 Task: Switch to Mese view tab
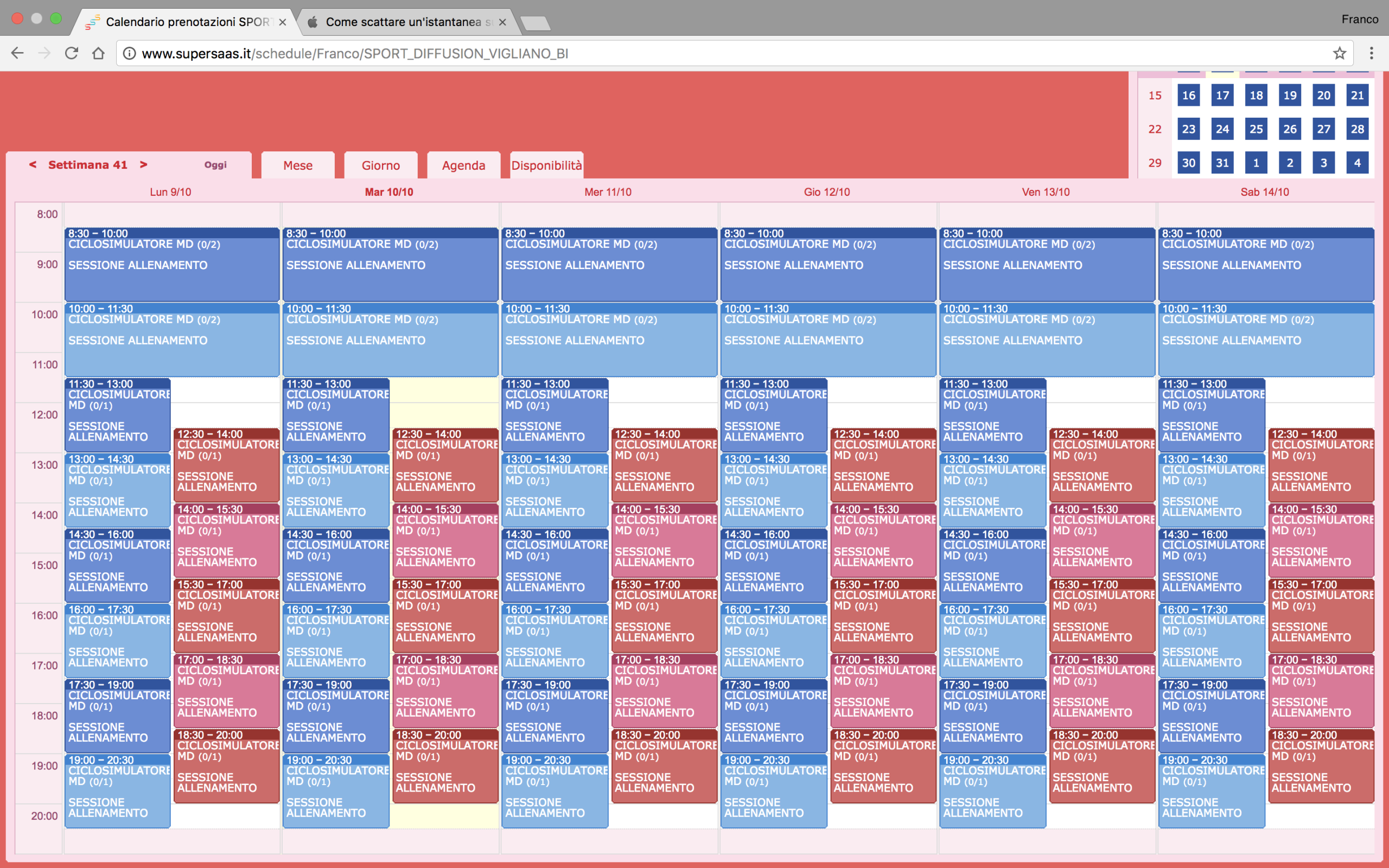point(297,165)
